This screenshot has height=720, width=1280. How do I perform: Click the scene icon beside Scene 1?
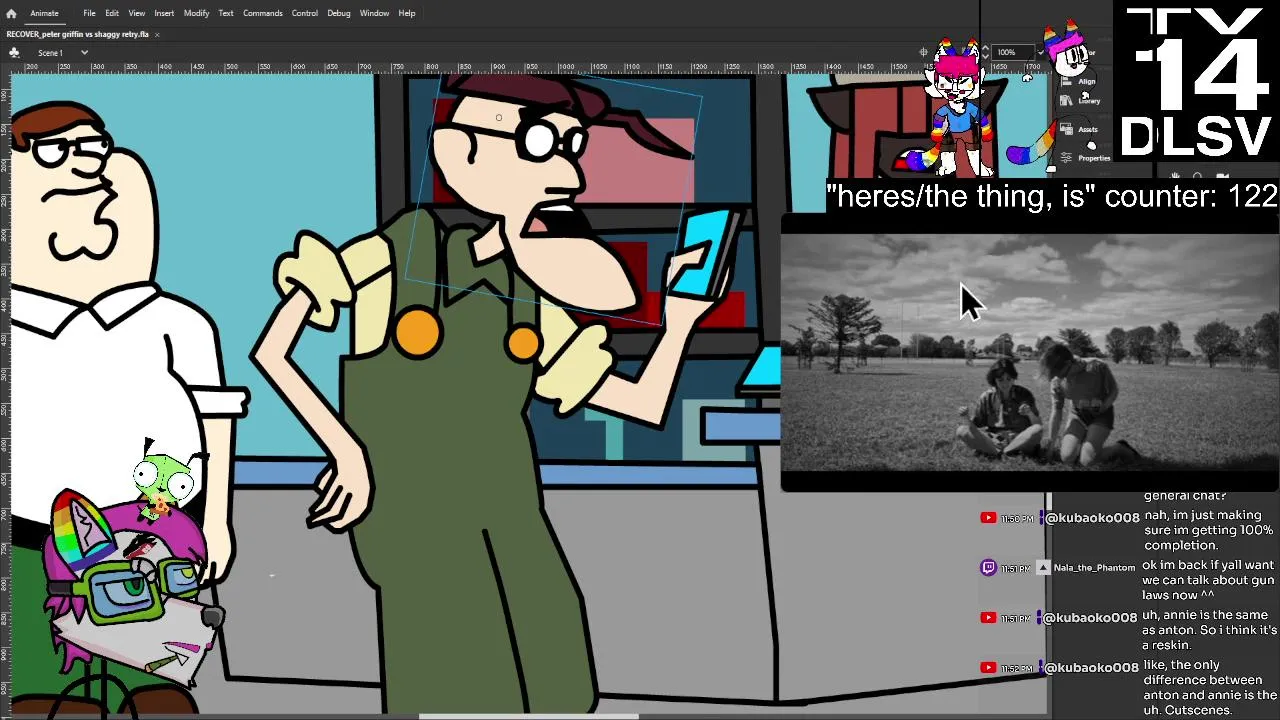[x=14, y=52]
